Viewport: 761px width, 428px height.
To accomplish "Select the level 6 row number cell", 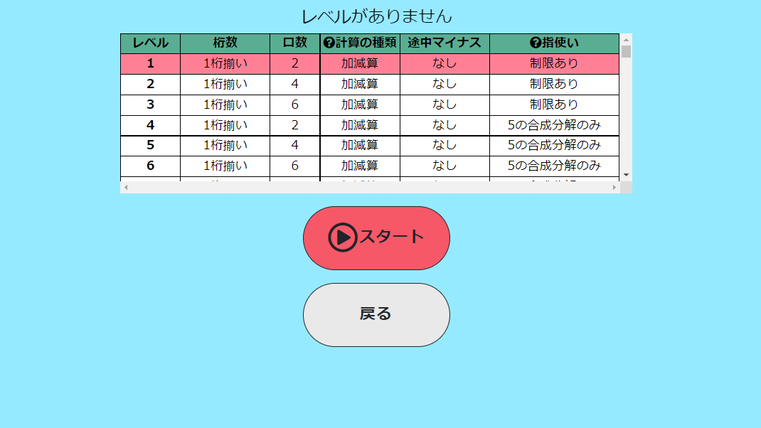I will click(150, 165).
